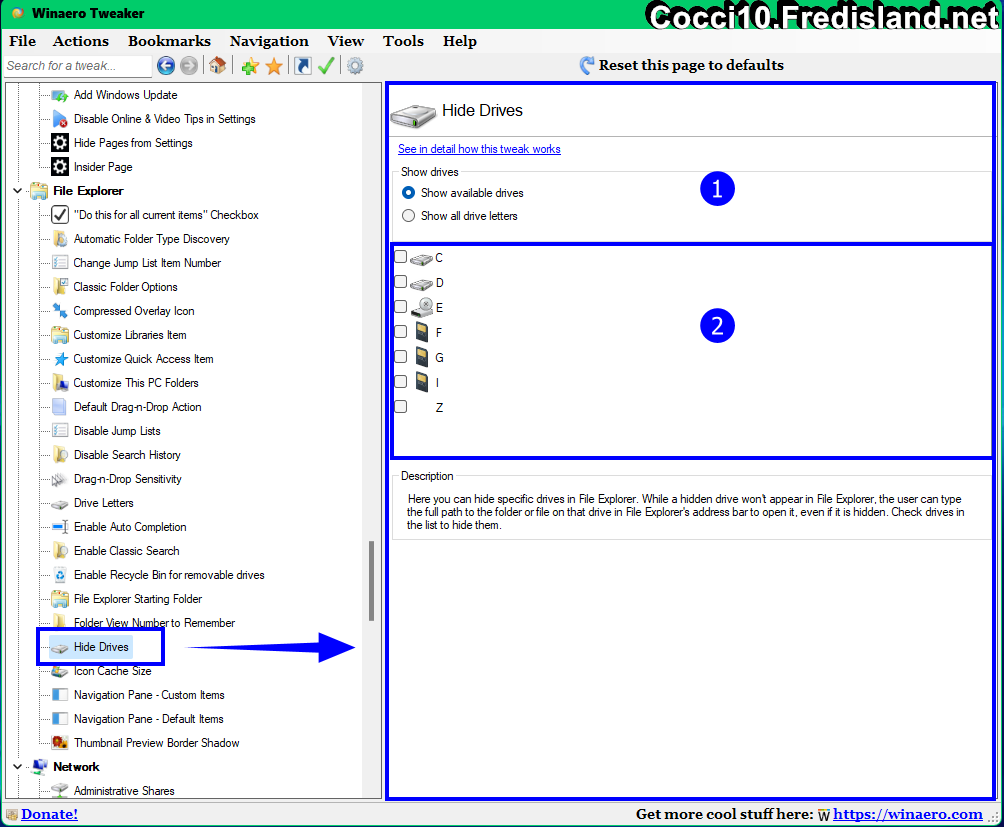
Task: Select Navigation Pane - Default Items
Action: [149, 719]
